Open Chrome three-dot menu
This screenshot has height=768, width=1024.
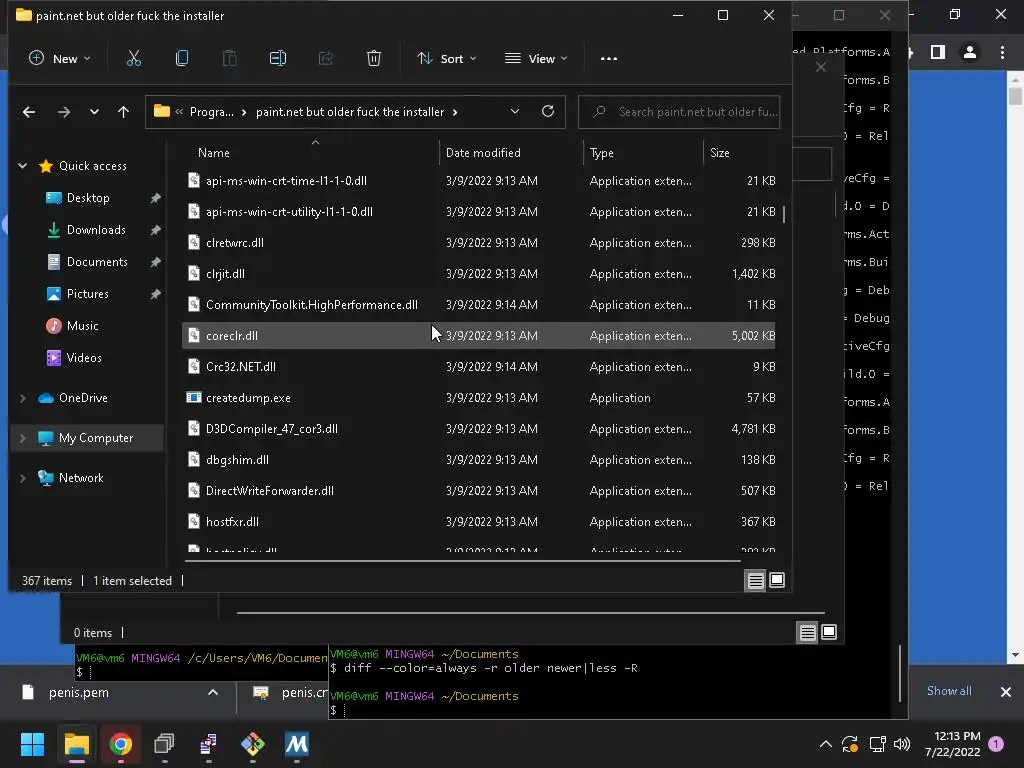1002,52
